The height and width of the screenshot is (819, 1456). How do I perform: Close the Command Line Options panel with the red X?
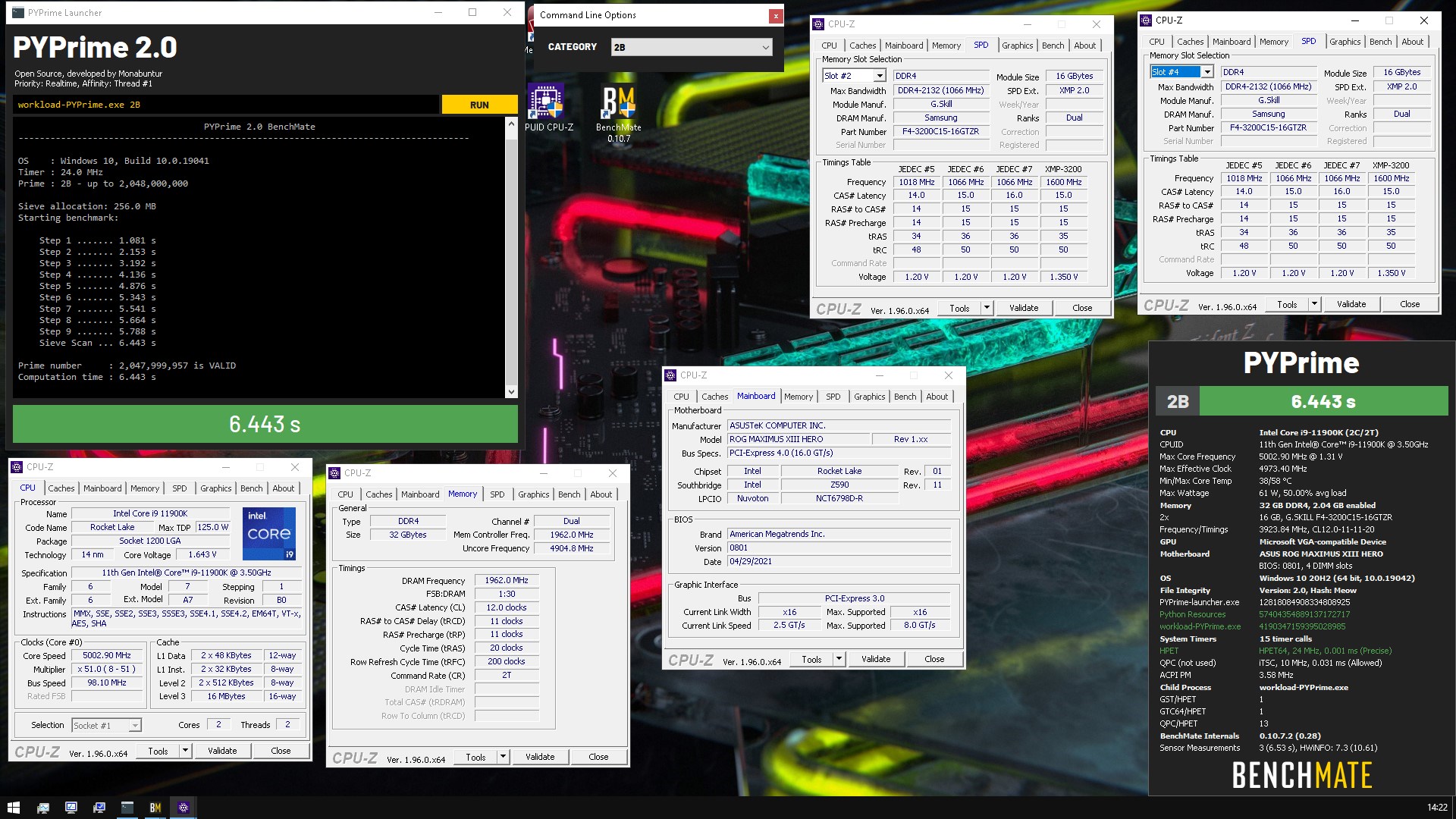coord(775,15)
